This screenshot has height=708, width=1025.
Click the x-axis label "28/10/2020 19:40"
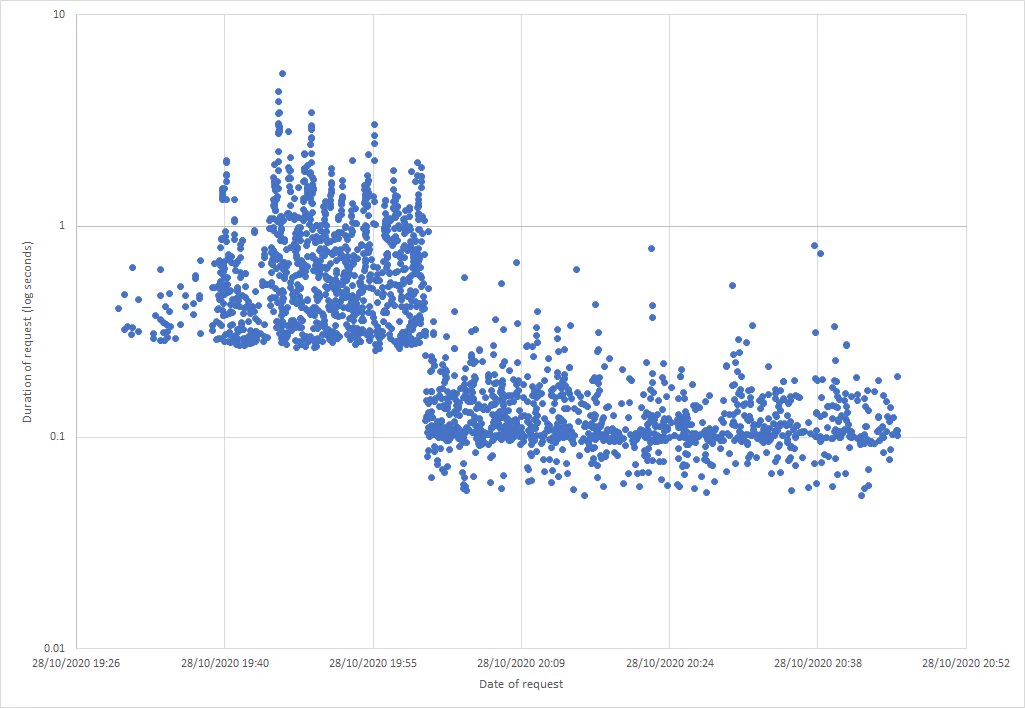pyautogui.click(x=225, y=664)
